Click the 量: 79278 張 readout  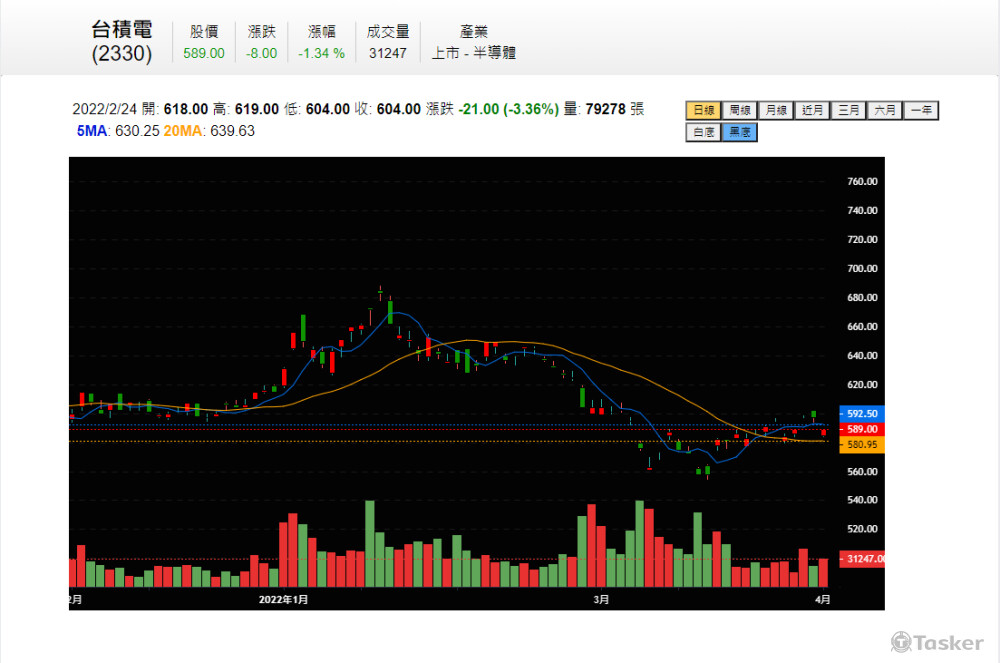(x=603, y=109)
